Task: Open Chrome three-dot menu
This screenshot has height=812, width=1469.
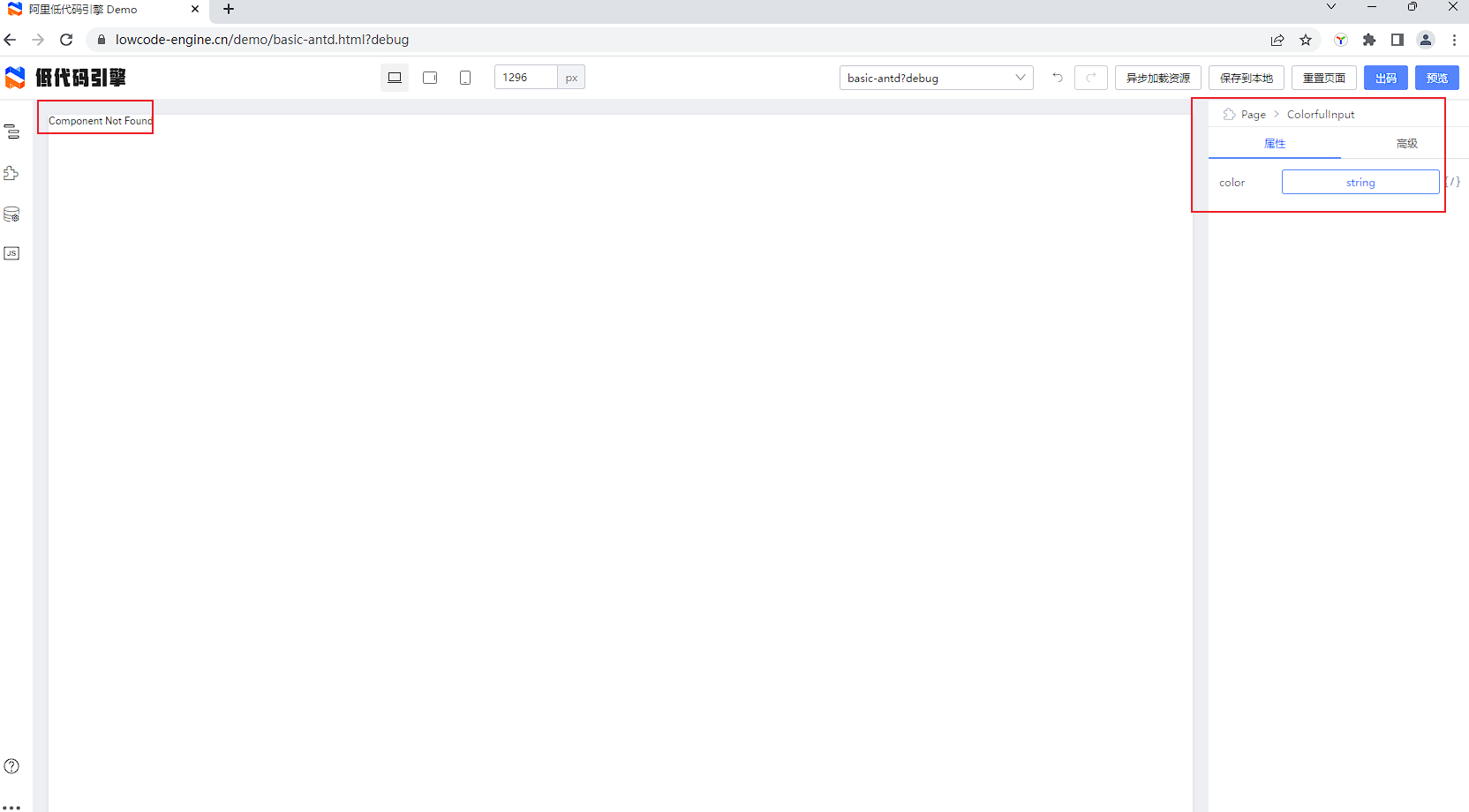Action: 1454,40
